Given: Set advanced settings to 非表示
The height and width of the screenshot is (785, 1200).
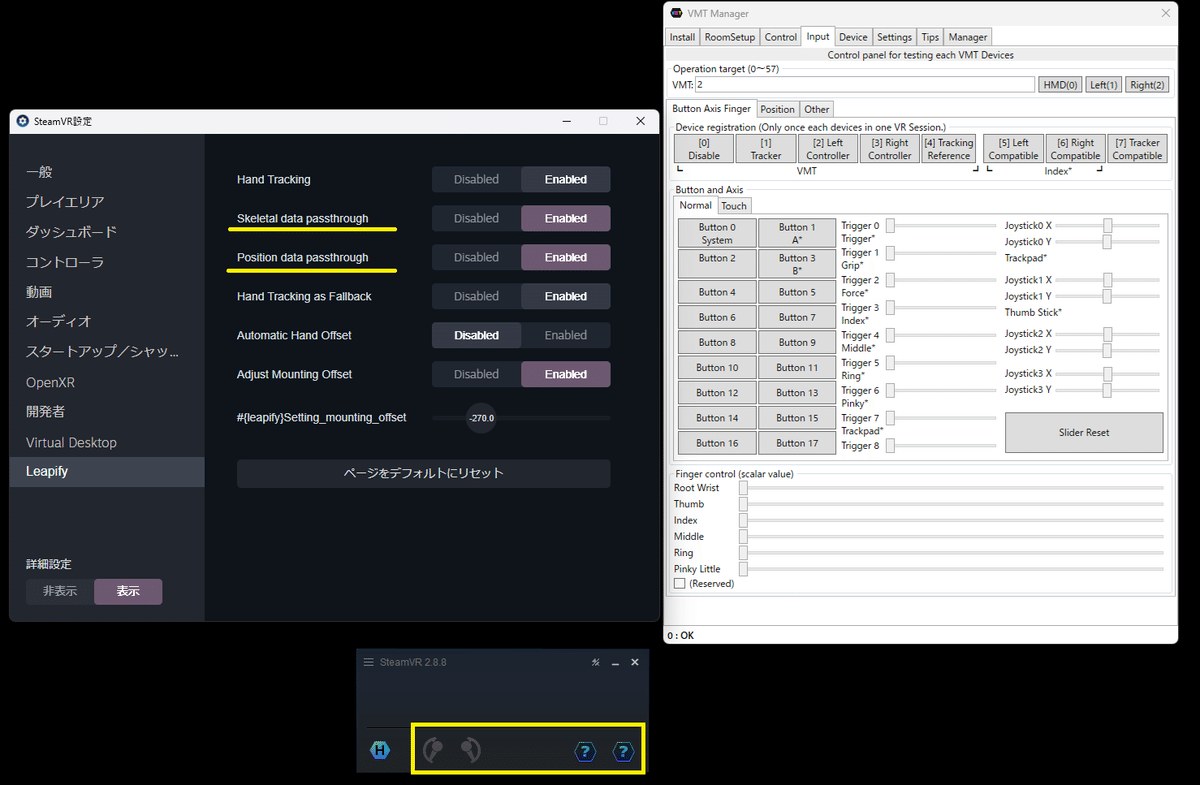Looking at the screenshot, I should pos(60,591).
